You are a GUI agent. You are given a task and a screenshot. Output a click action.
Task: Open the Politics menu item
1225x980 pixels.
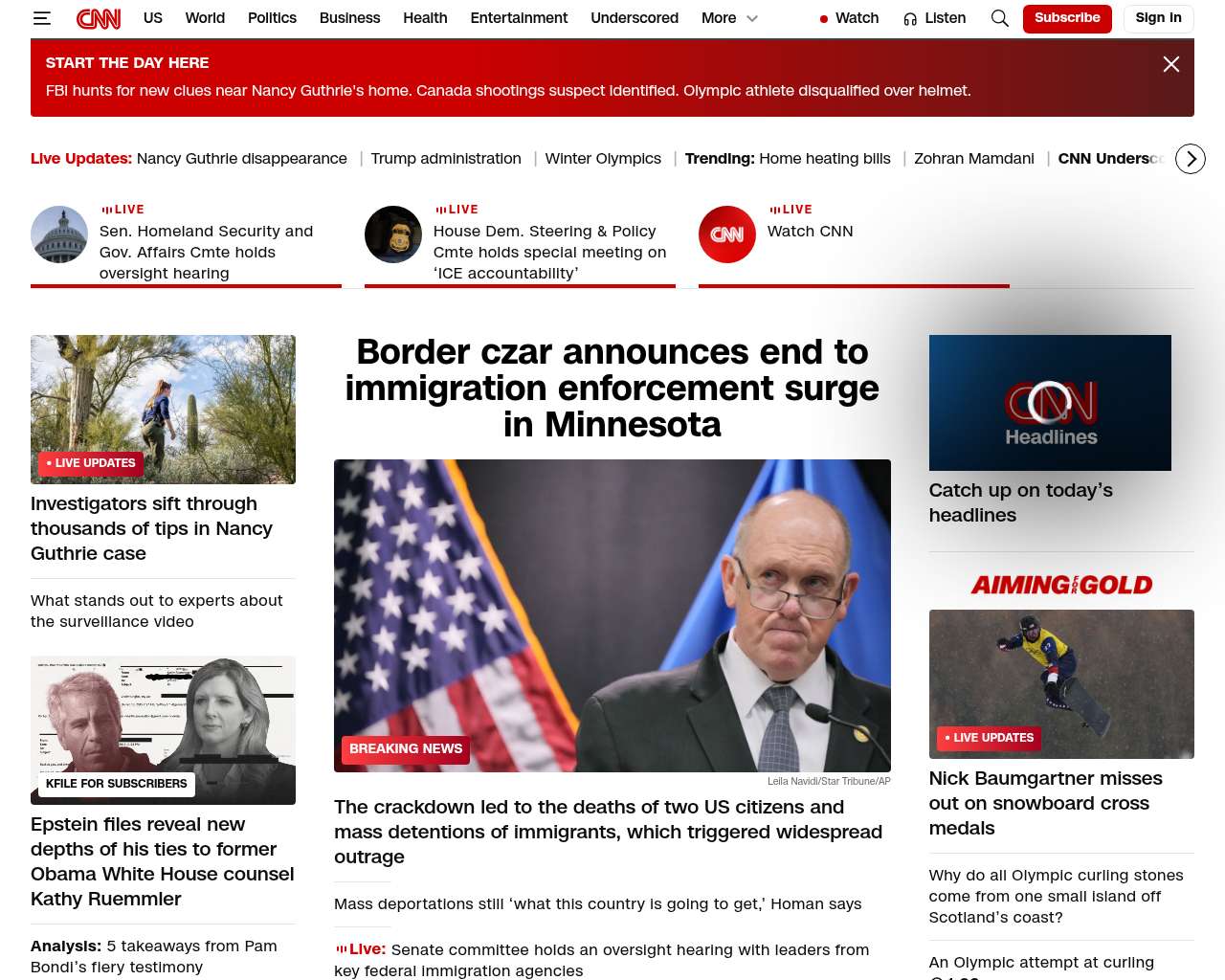272,18
